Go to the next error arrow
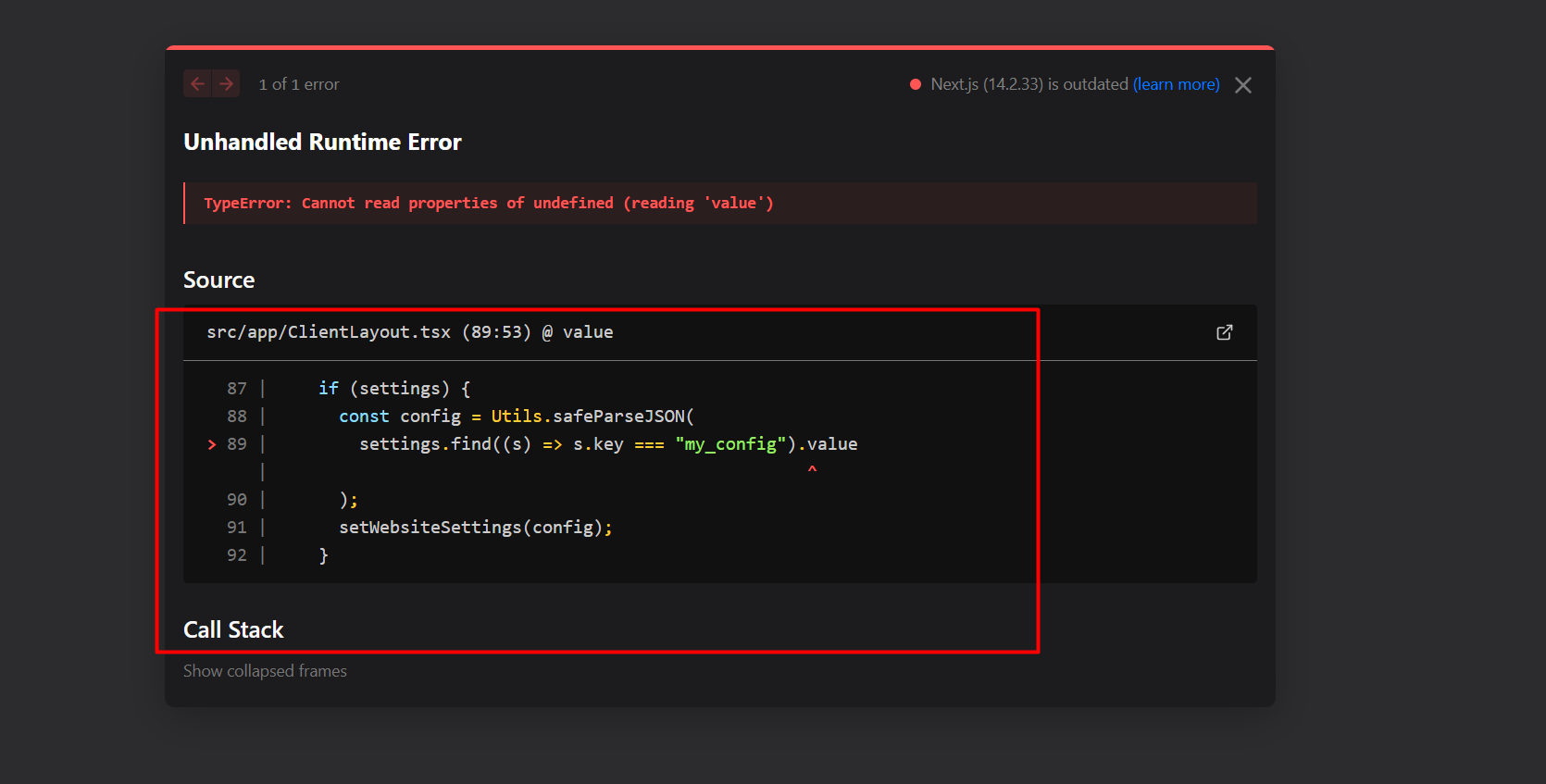This screenshot has height=784, width=1546. point(226,84)
